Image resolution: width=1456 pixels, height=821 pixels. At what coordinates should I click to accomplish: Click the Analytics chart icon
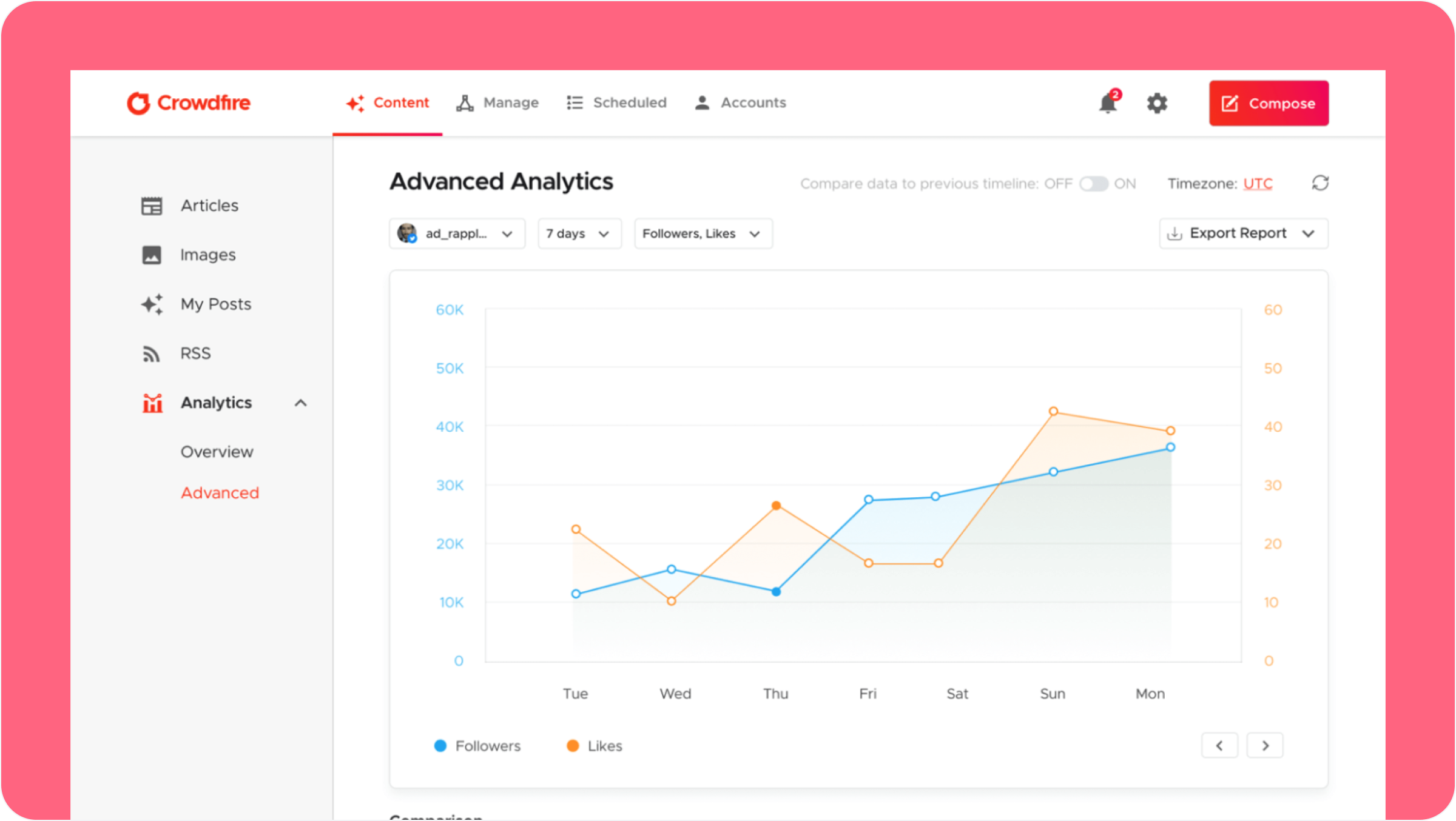pos(152,403)
